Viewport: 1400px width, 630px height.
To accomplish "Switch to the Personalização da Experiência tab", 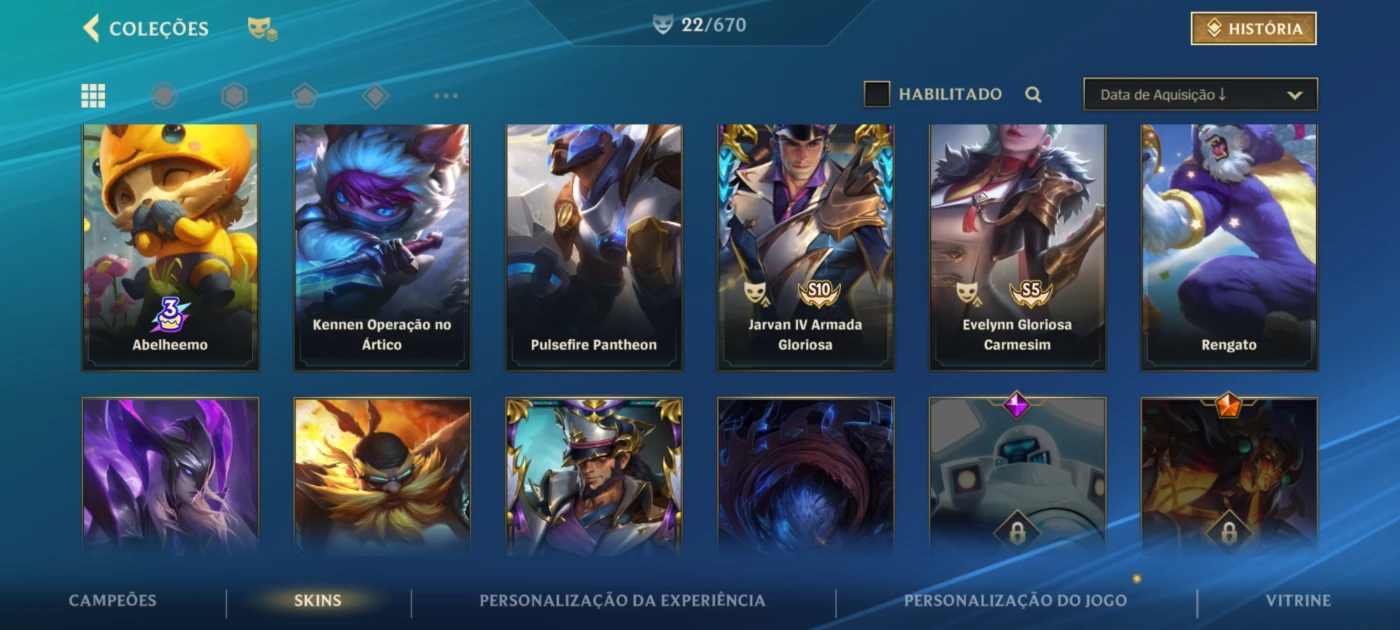I will tap(622, 601).
